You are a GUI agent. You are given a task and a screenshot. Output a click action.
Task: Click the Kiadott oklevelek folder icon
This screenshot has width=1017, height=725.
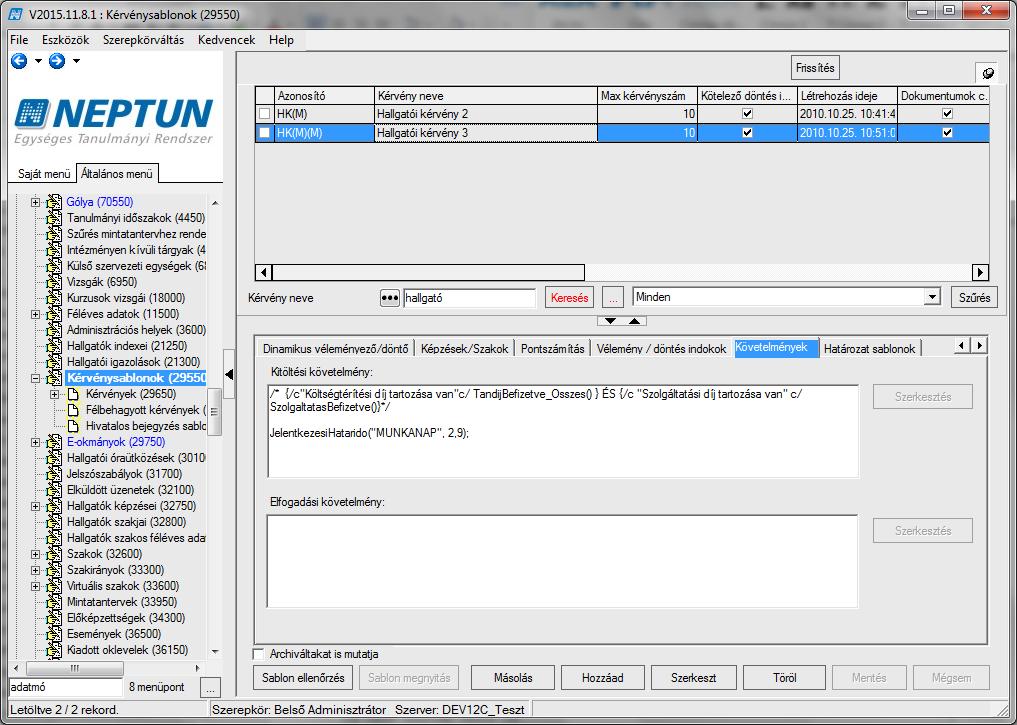54,650
